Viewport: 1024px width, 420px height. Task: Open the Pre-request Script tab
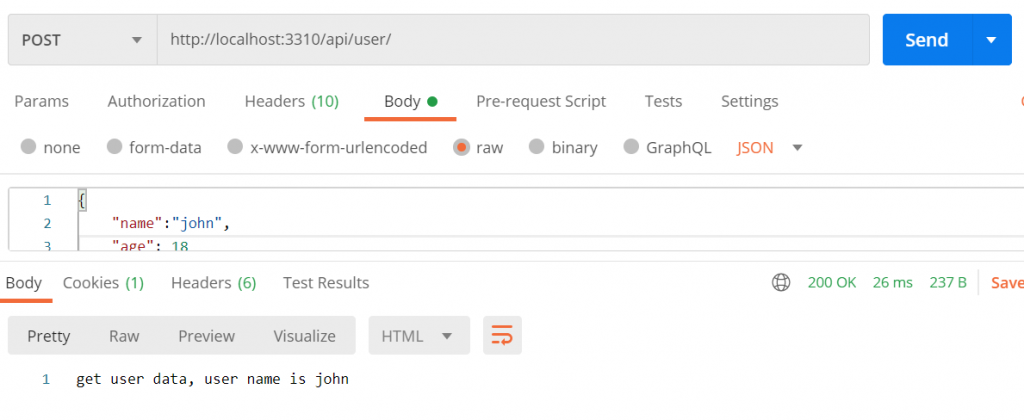pyautogui.click(x=541, y=101)
